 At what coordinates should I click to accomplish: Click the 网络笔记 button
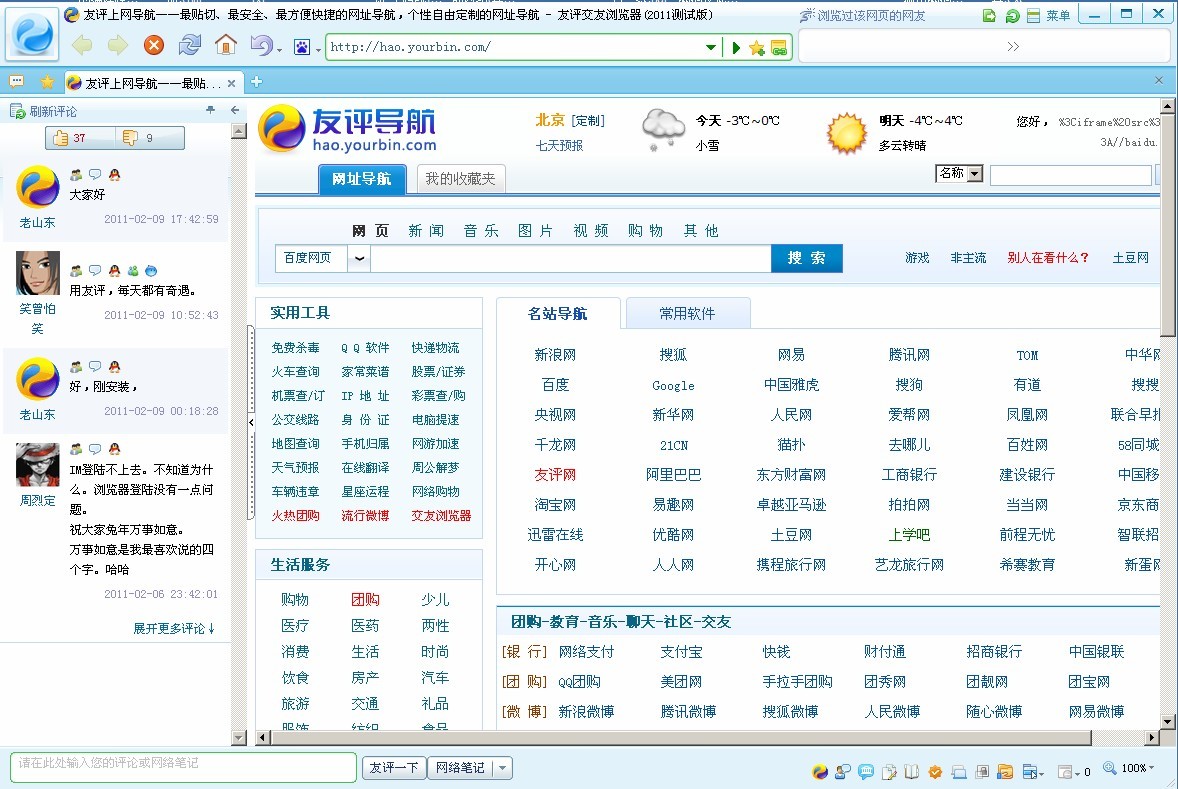pos(461,768)
